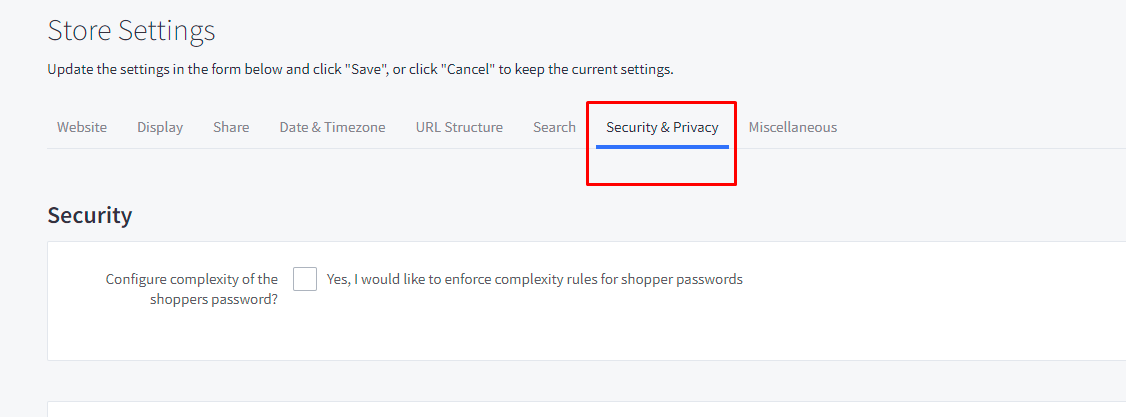The width and height of the screenshot is (1126, 417).
Task: Click the Store Settings page title
Action: pos(131,31)
